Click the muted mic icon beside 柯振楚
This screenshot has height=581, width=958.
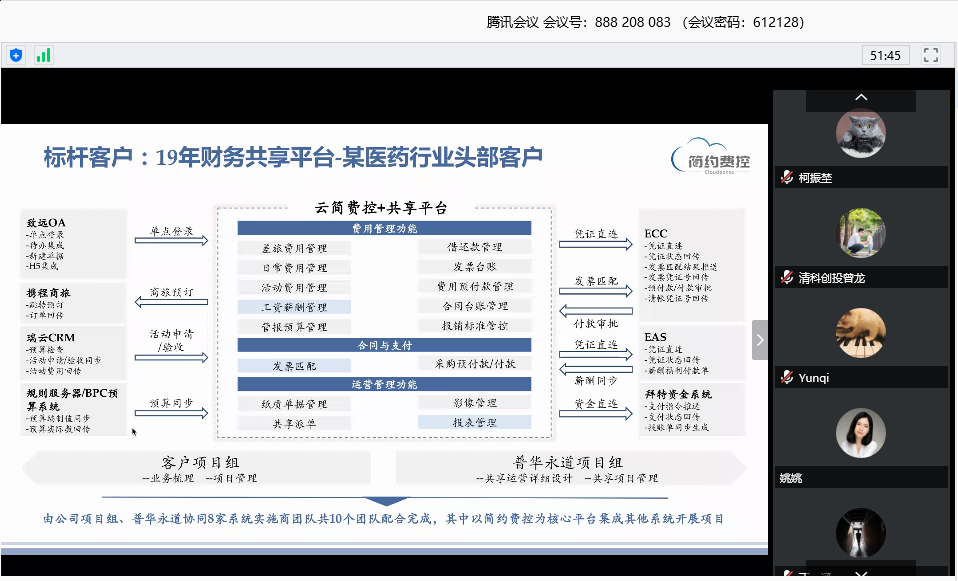788,178
